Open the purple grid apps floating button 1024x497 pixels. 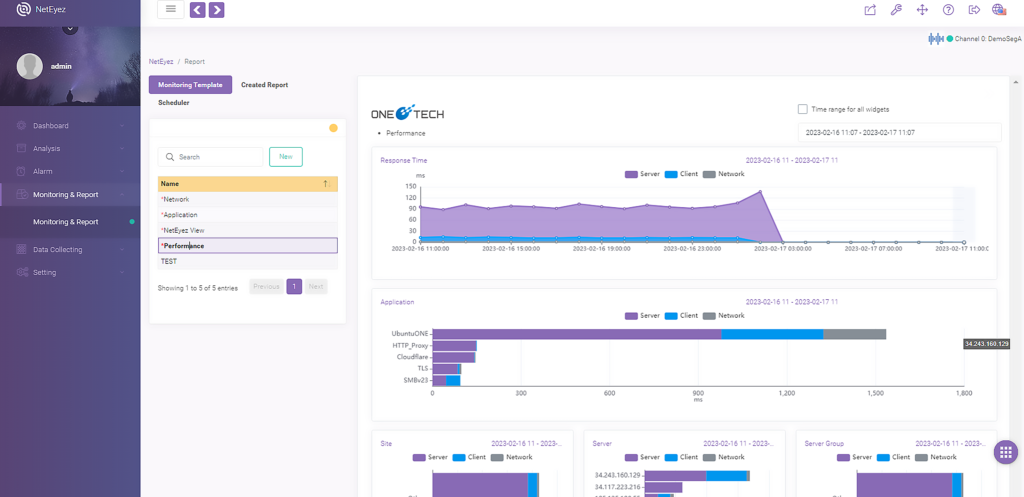1006,451
